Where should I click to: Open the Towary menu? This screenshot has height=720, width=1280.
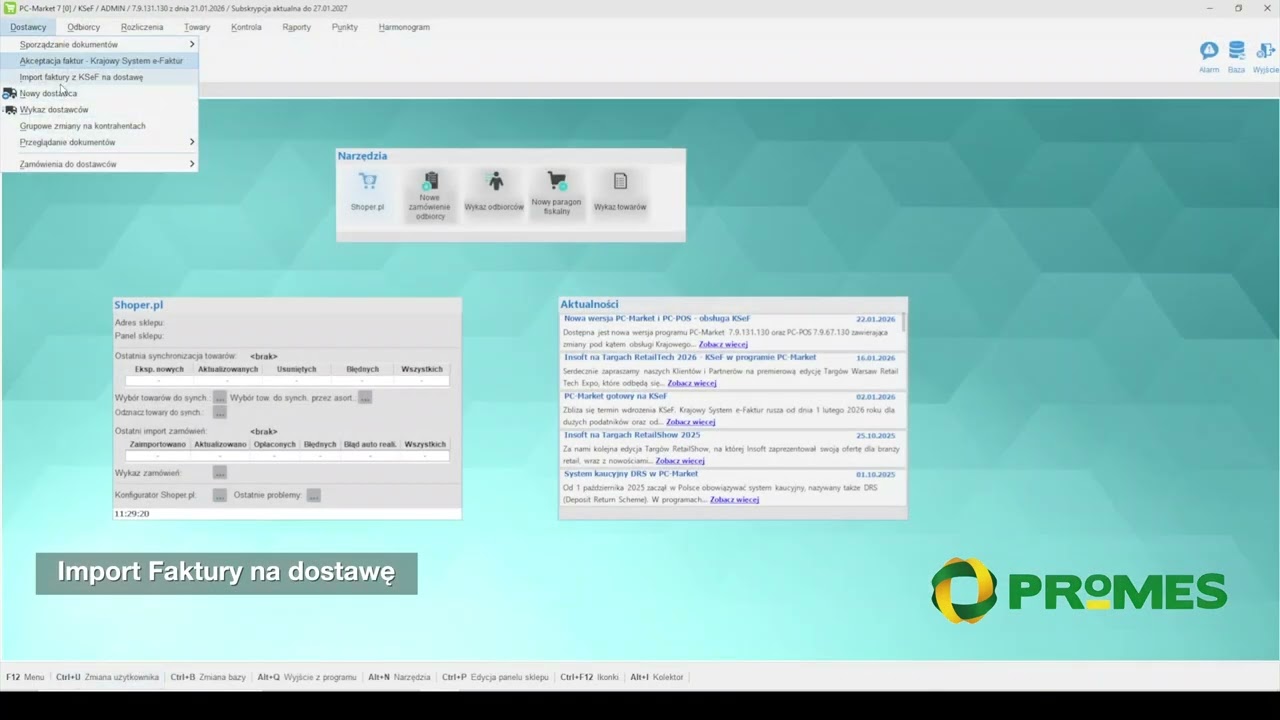click(x=197, y=27)
